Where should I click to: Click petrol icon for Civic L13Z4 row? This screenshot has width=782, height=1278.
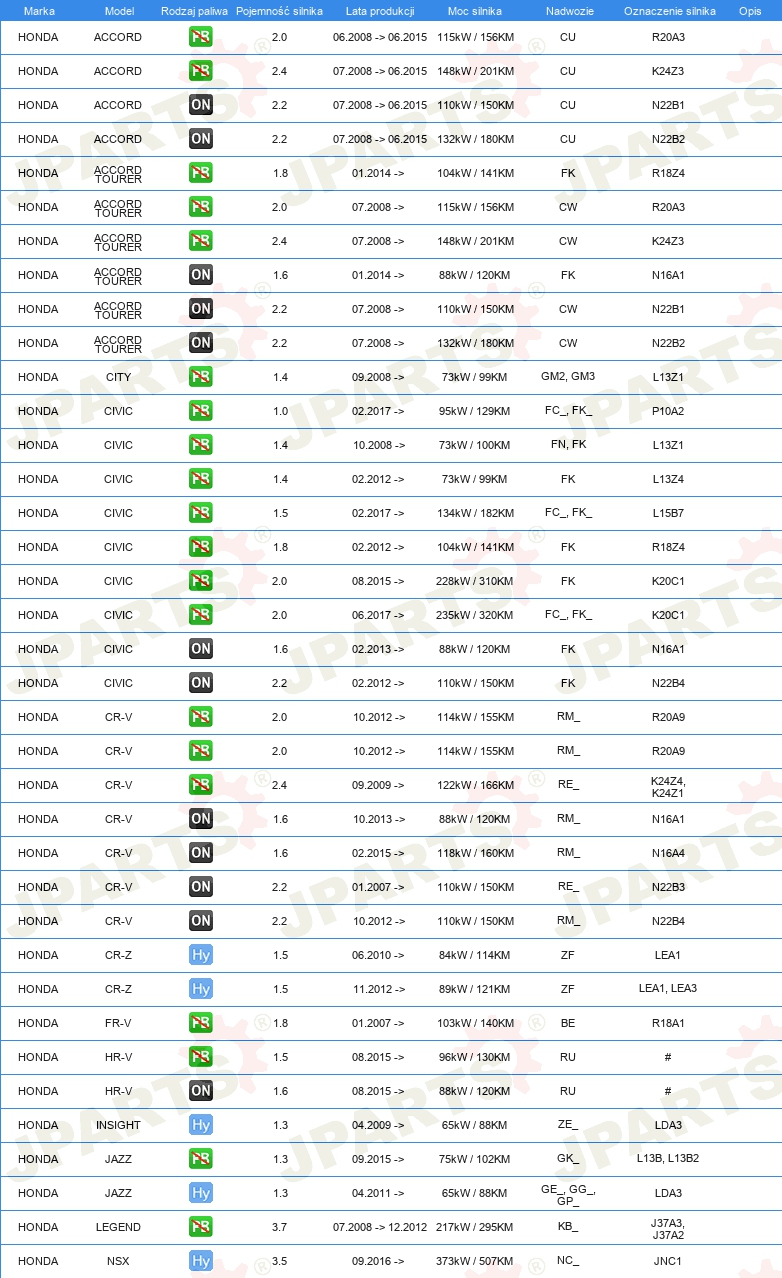pyautogui.click(x=201, y=479)
